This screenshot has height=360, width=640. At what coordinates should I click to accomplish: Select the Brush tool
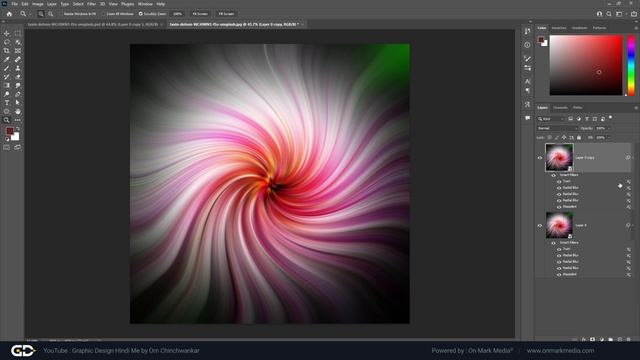7,68
